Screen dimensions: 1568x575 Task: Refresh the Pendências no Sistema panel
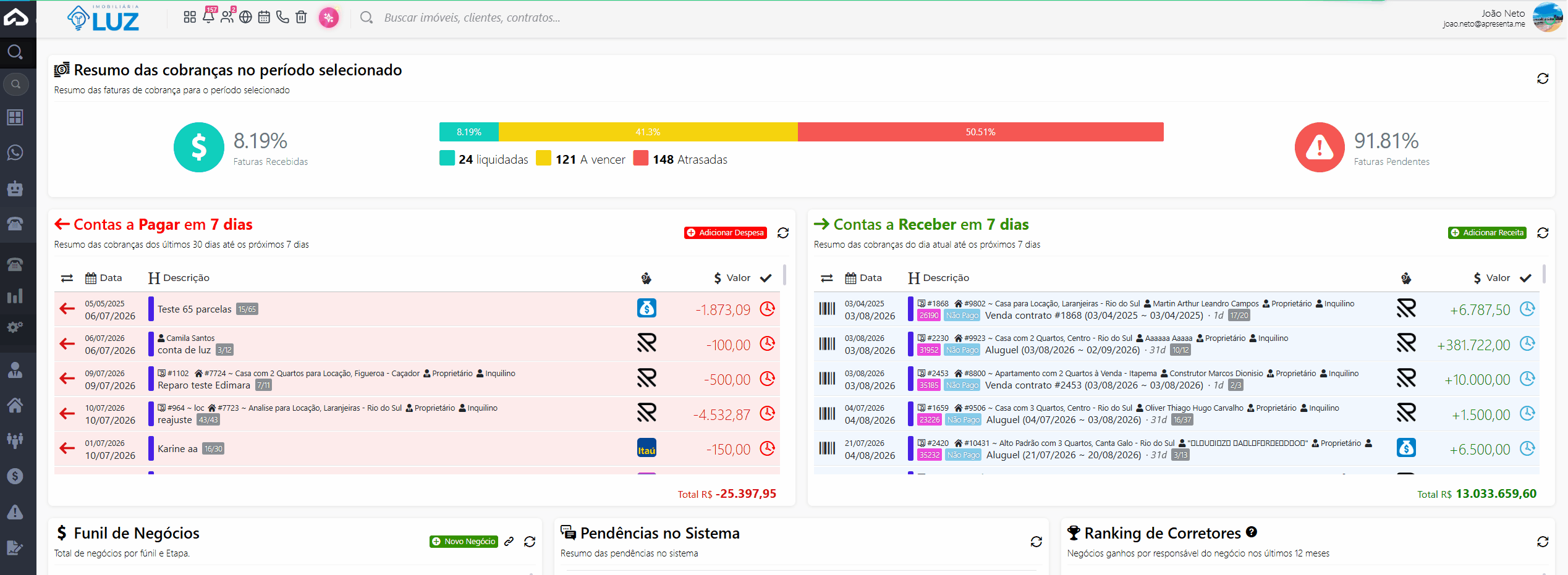click(x=1036, y=542)
